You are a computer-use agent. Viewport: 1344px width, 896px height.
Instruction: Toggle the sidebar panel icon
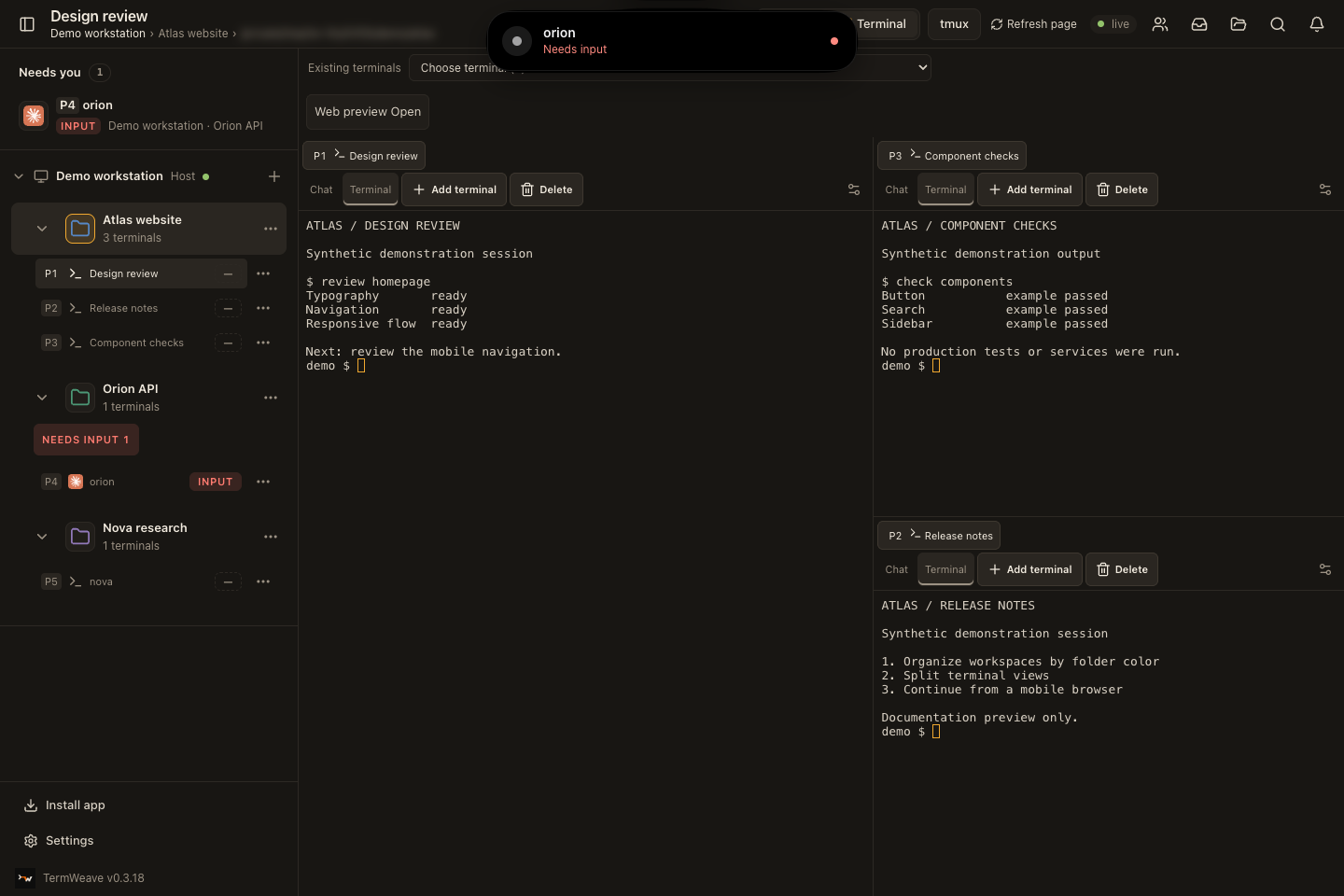click(27, 24)
